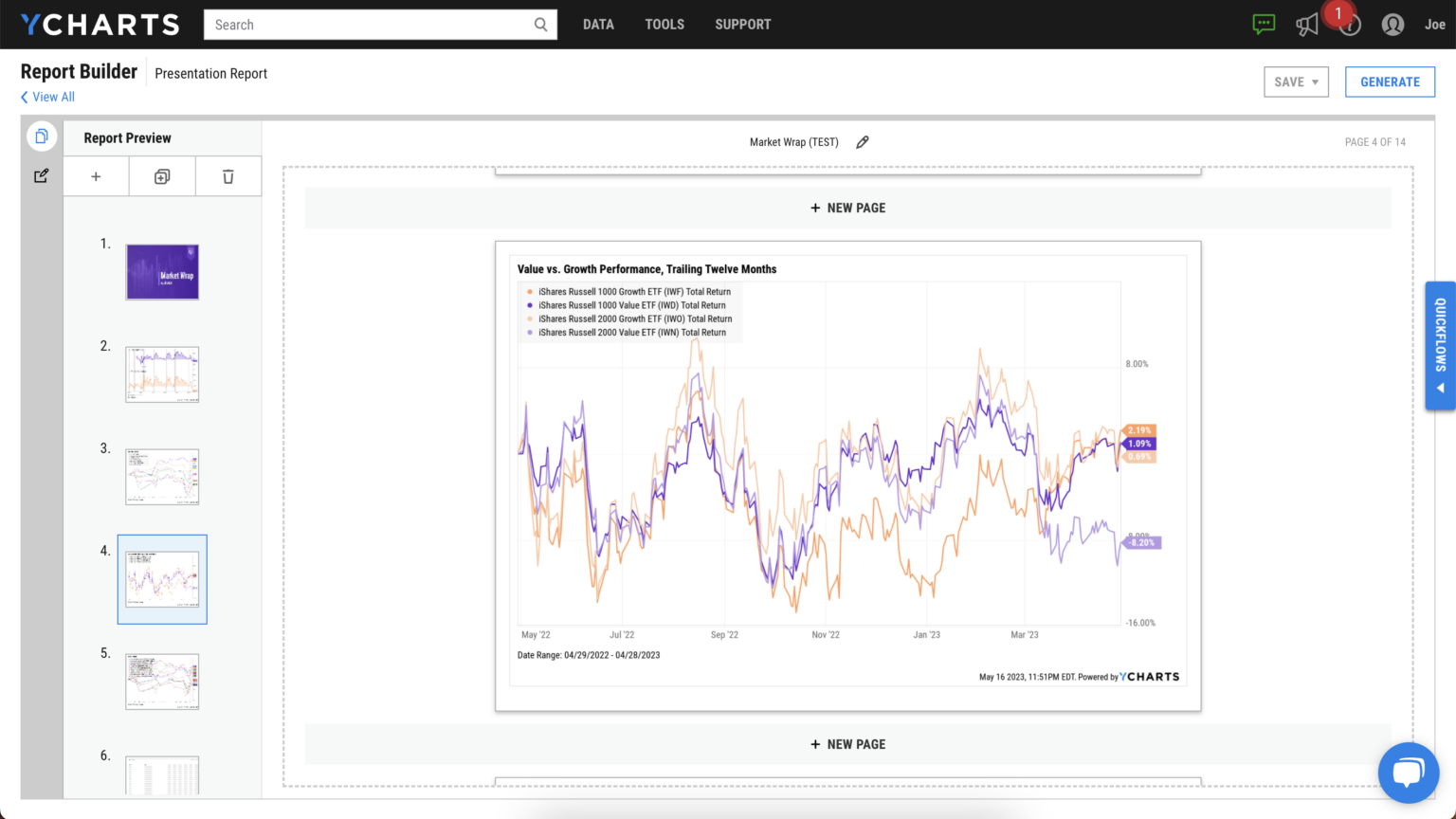The height and width of the screenshot is (819, 1456).
Task: Open the live chat bubble widget
Action: [x=1408, y=773]
